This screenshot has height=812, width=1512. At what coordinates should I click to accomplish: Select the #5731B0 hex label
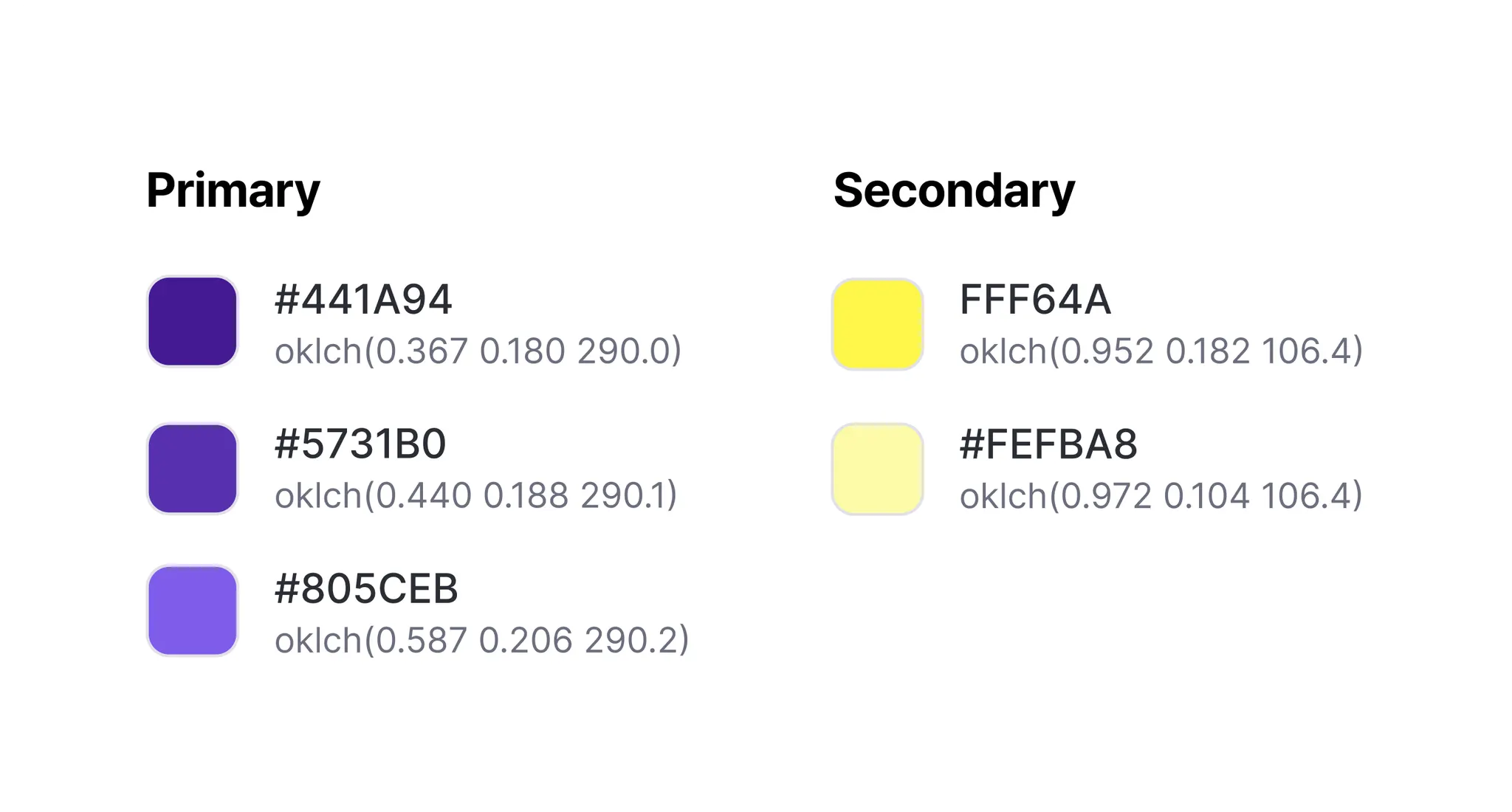pyautogui.click(x=360, y=444)
